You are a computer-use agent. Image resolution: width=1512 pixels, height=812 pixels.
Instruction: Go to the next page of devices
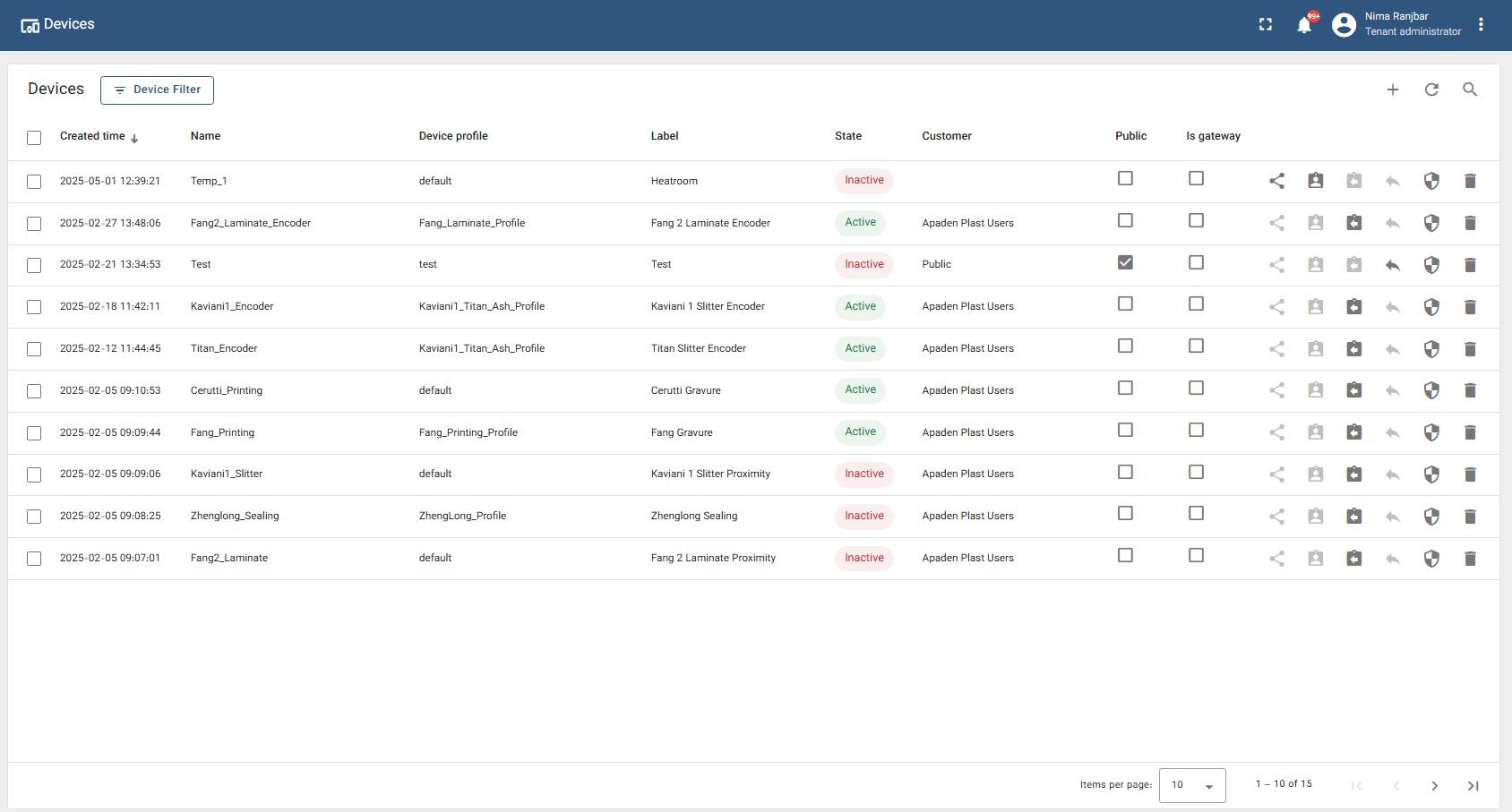1434,785
